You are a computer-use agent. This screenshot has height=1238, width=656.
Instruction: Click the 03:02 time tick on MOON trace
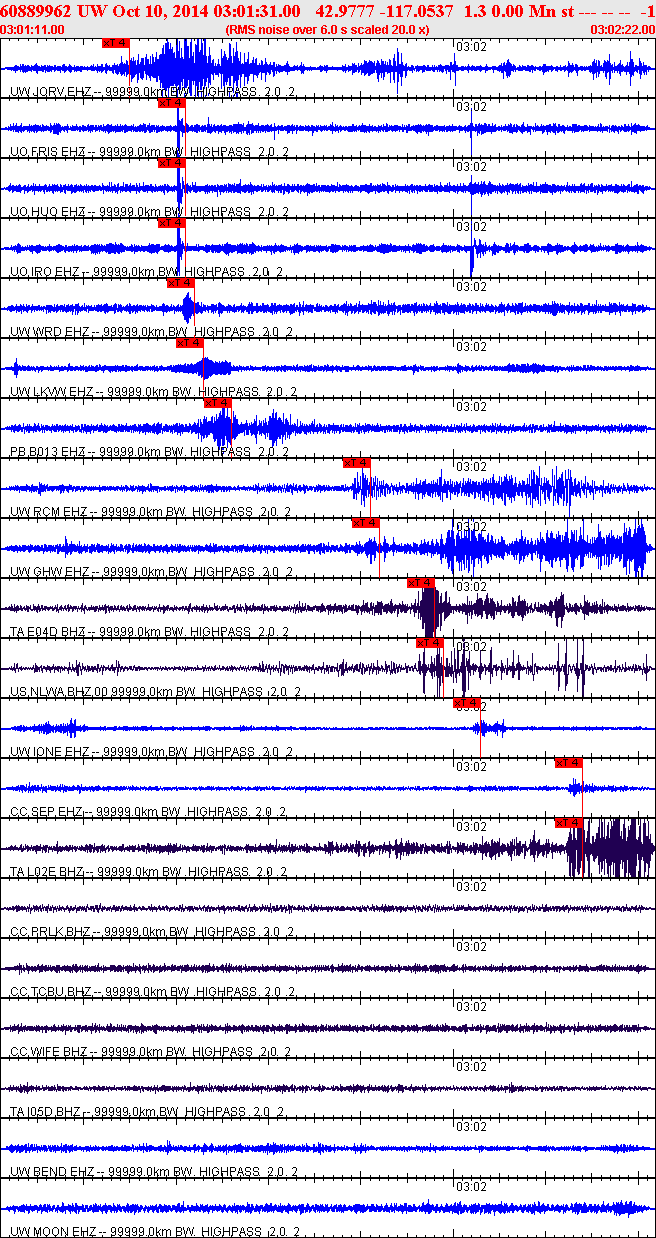click(471, 1187)
